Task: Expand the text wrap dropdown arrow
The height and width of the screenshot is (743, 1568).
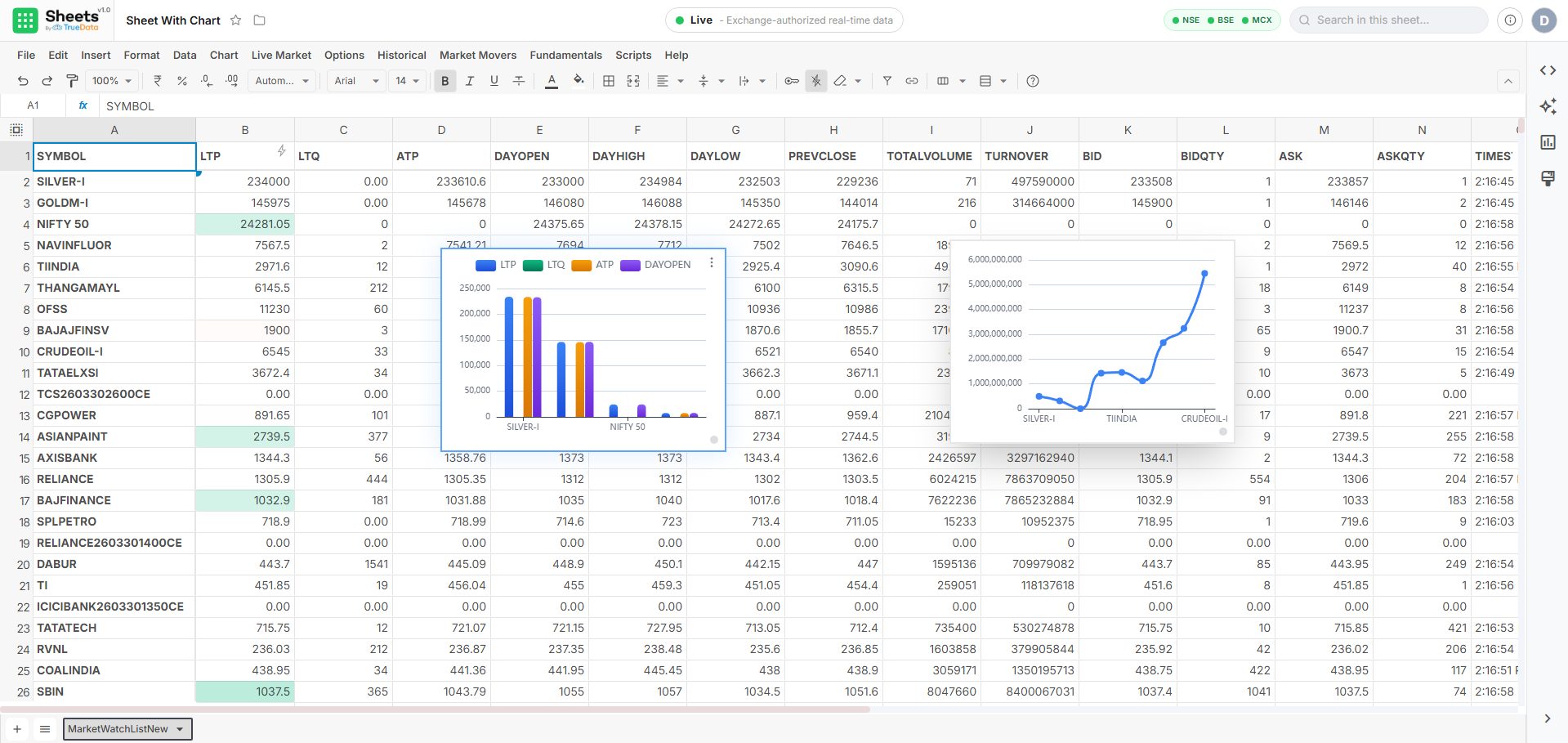Action: coord(762,81)
